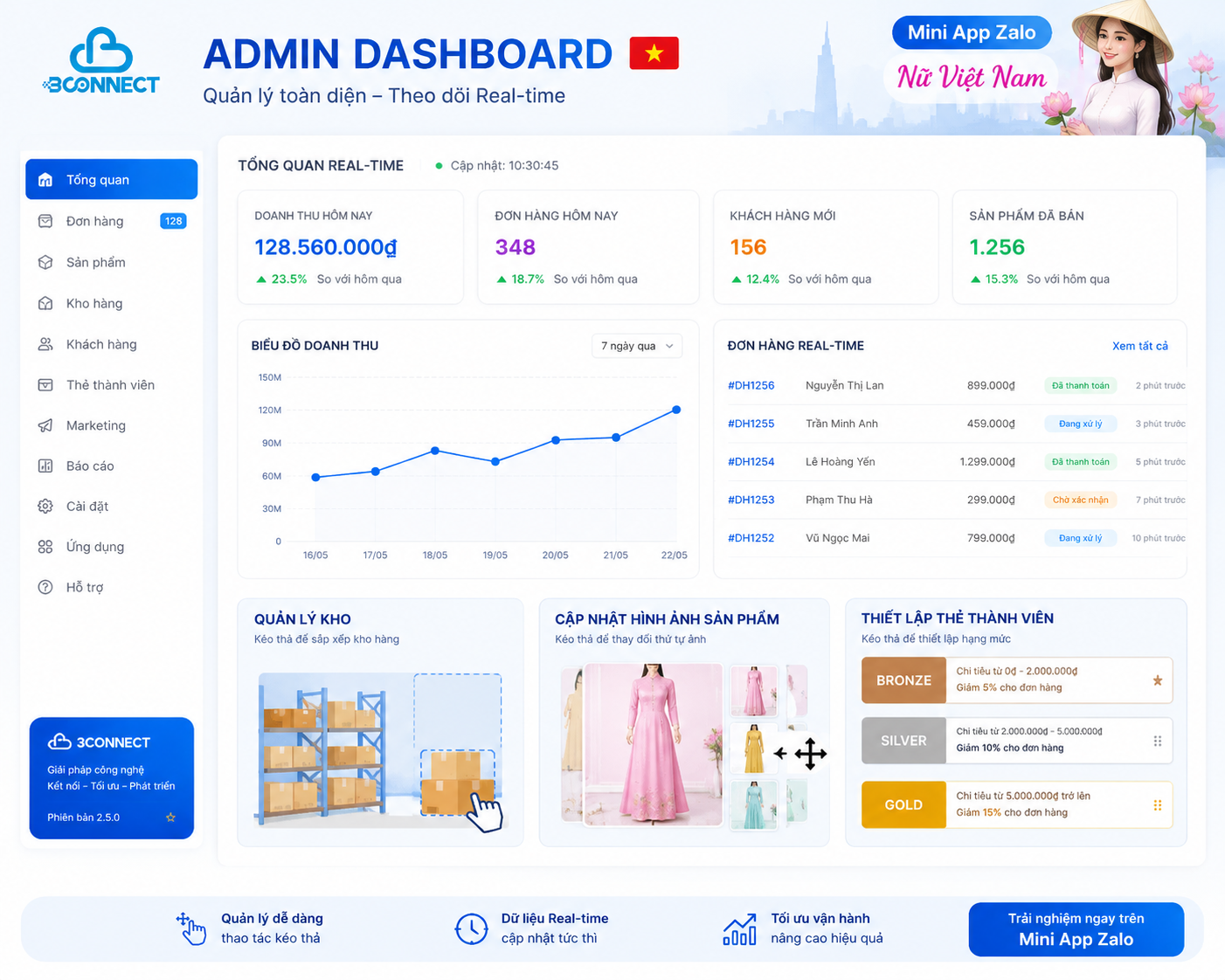Select the small pink dress thumbnail
1225x980 pixels.
[753, 691]
